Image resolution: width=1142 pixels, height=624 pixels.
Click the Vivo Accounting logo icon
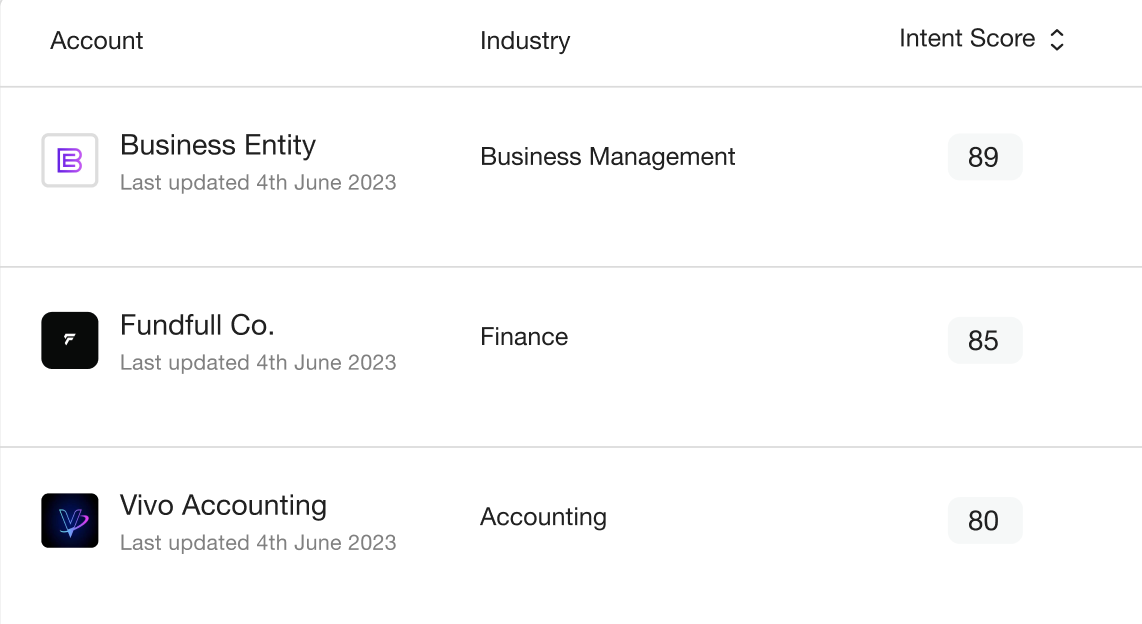pyautogui.click(x=70, y=521)
